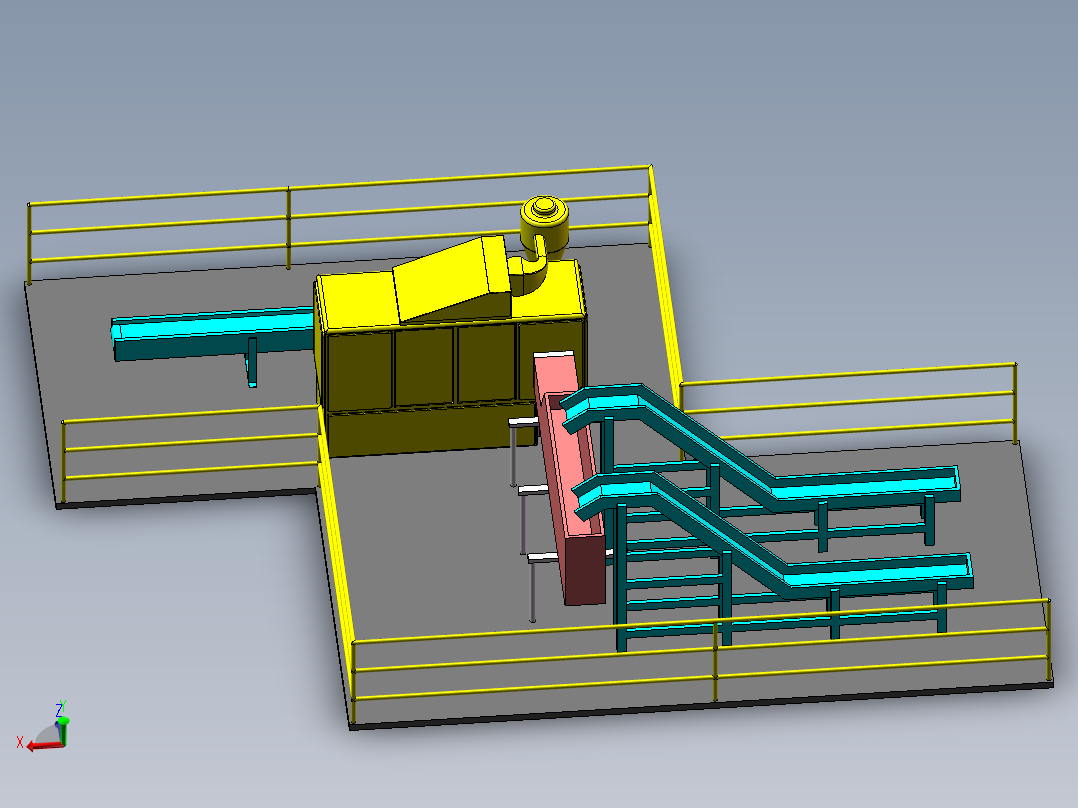Image resolution: width=1078 pixels, height=808 pixels.
Task: Click the green Y axis on orientation triad
Action: point(63,730)
